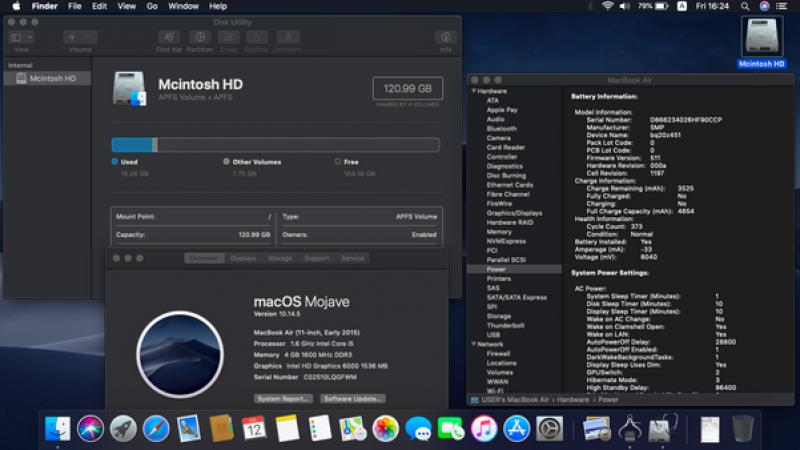Image resolution: width=800 pixels, height=450 pixels.
Task: Collapse the Hardware section in System Information
Action: click(x=473, y=91)
